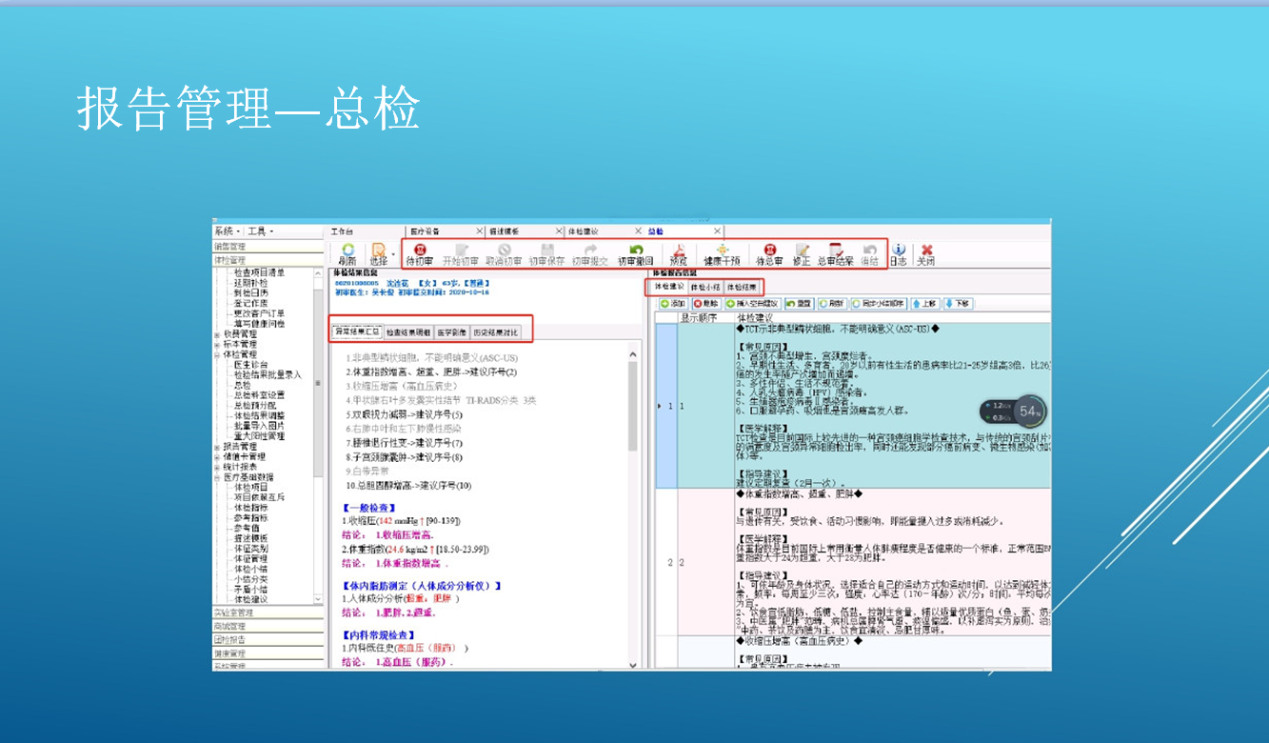Click the 待总审 toolbar icon
Viewport: 1269px width, 743px height.
[x=769, y=254]
